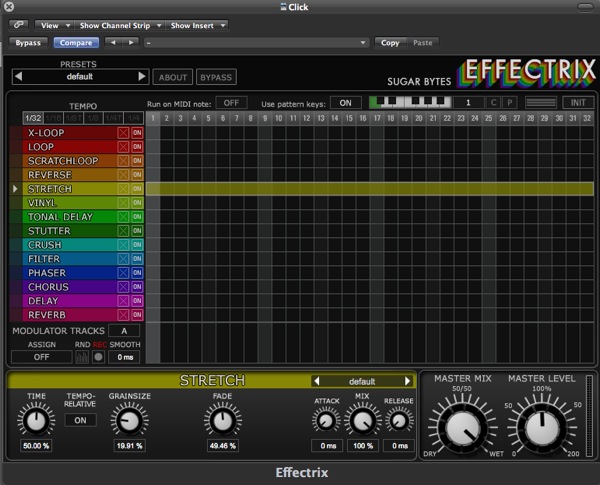Clear the REVERSE track with its X icon
This screenshot has height=485, width=600.
(x=123, y=175)
